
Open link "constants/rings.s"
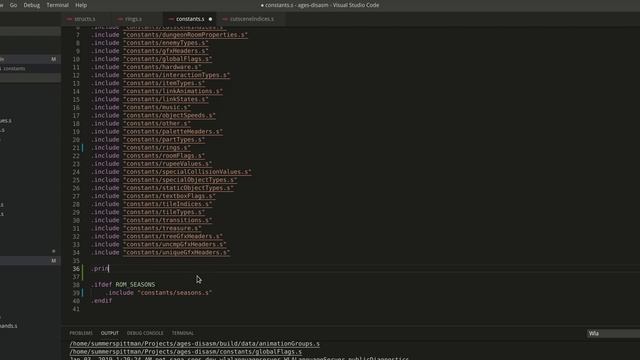point(157,148)
